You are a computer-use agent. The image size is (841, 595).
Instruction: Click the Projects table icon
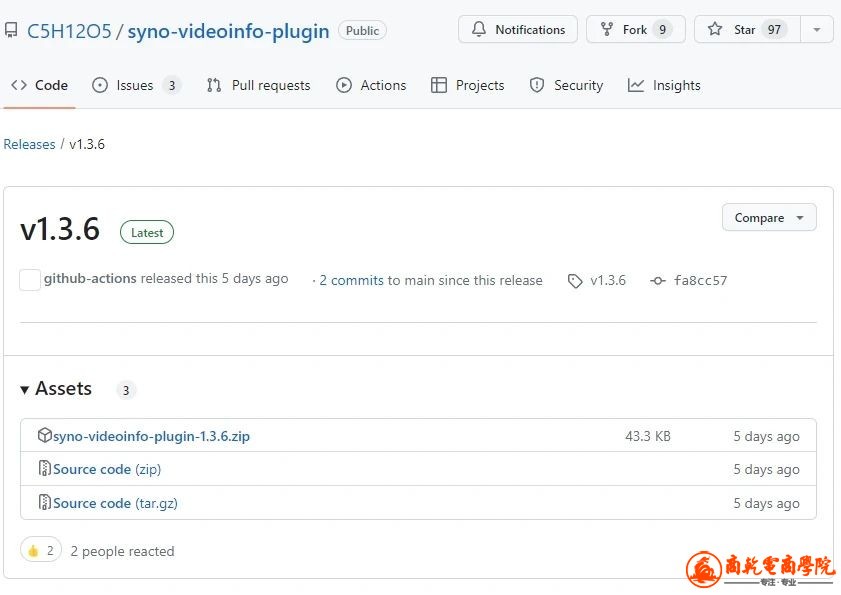(439, 85)
